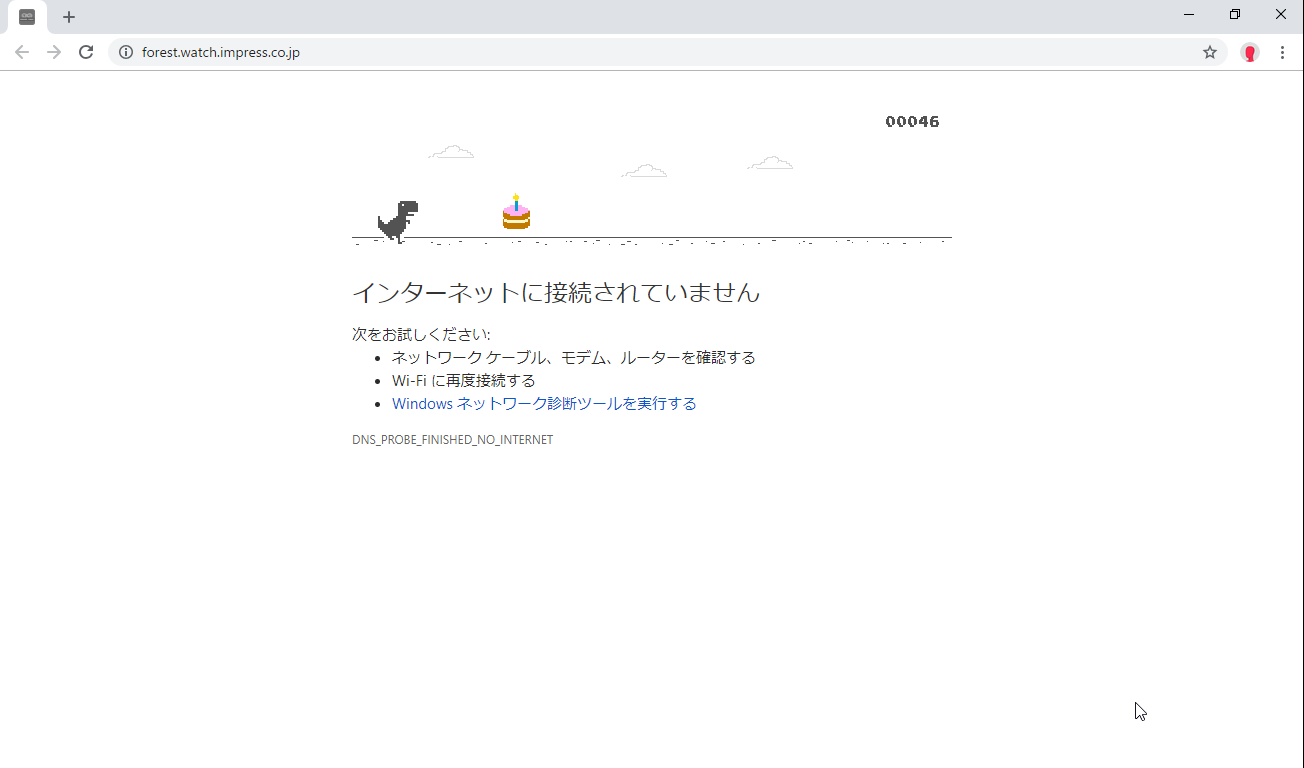This screenshot has height=768, width=1304.
Task: Click the T-Rex dinosaur in the game
Action: tap(397, 222)
